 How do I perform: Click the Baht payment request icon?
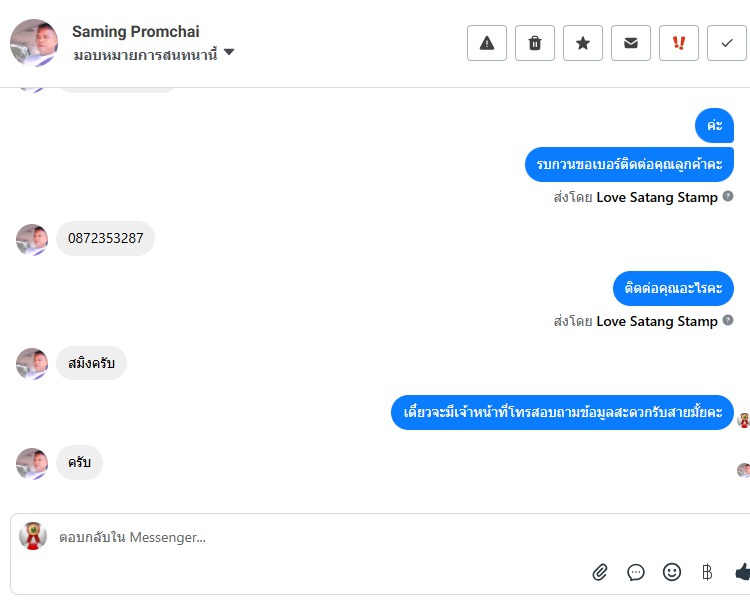pos(707,572)
